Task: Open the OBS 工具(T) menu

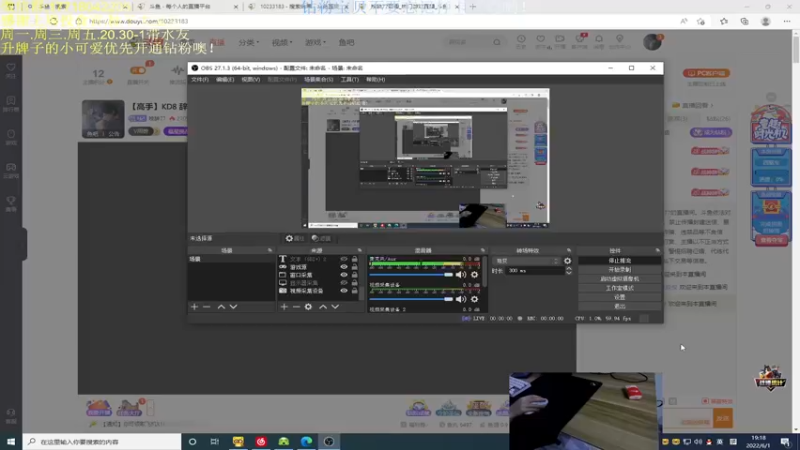Action: pos(349,80)
